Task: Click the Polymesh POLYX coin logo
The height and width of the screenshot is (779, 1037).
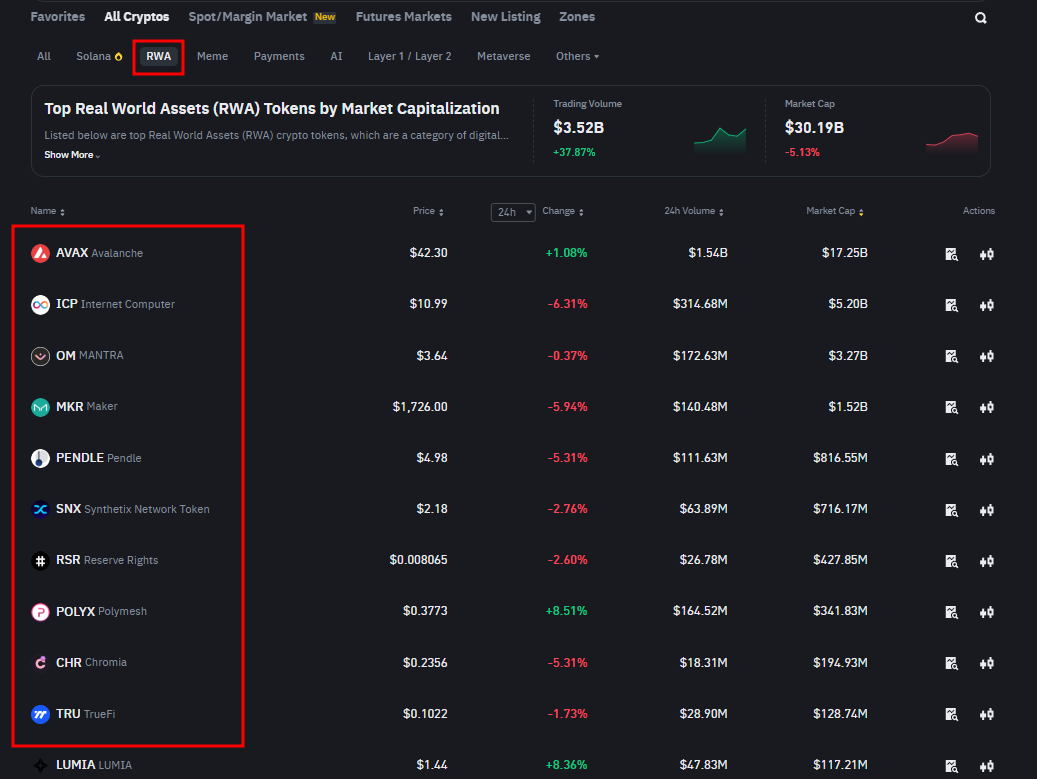Action: tap(40, 612)
